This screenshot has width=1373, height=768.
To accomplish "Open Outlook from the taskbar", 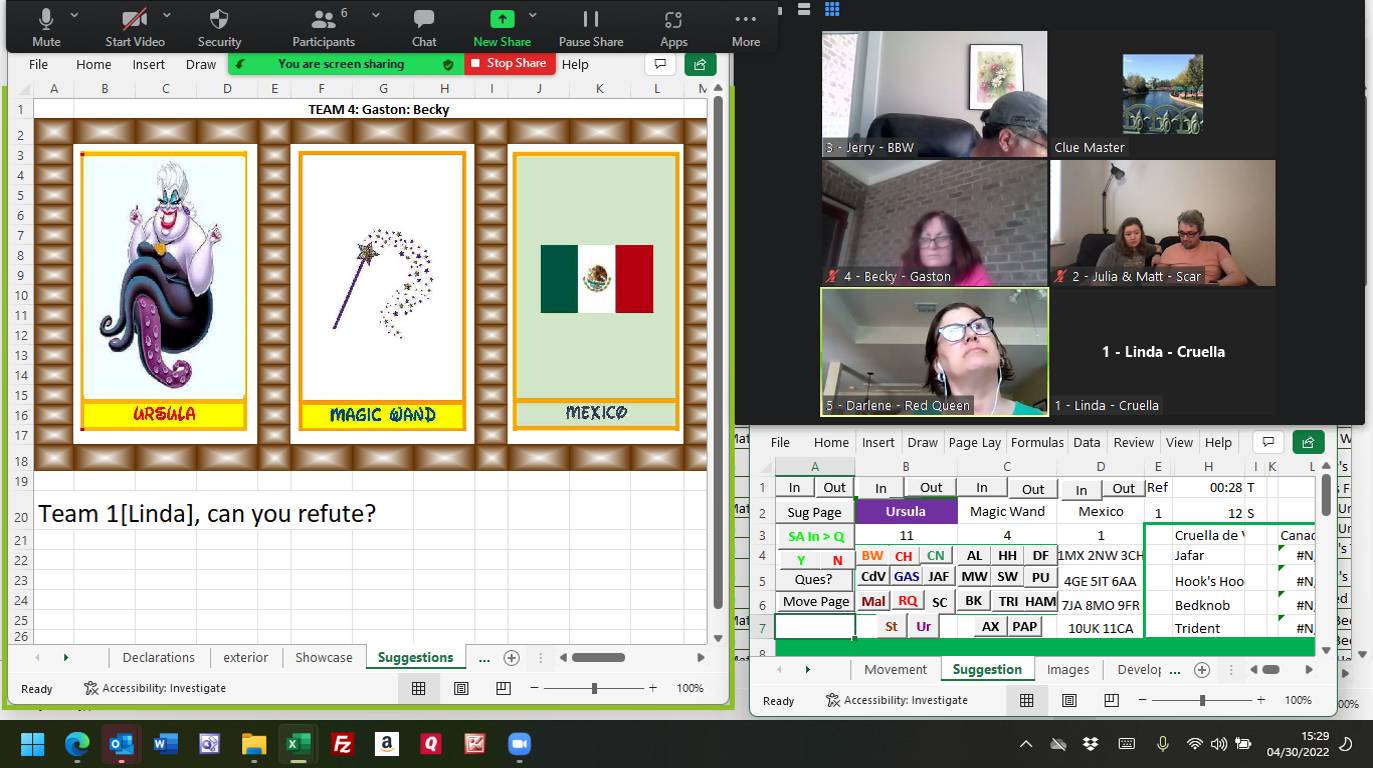I will [121, 744].
